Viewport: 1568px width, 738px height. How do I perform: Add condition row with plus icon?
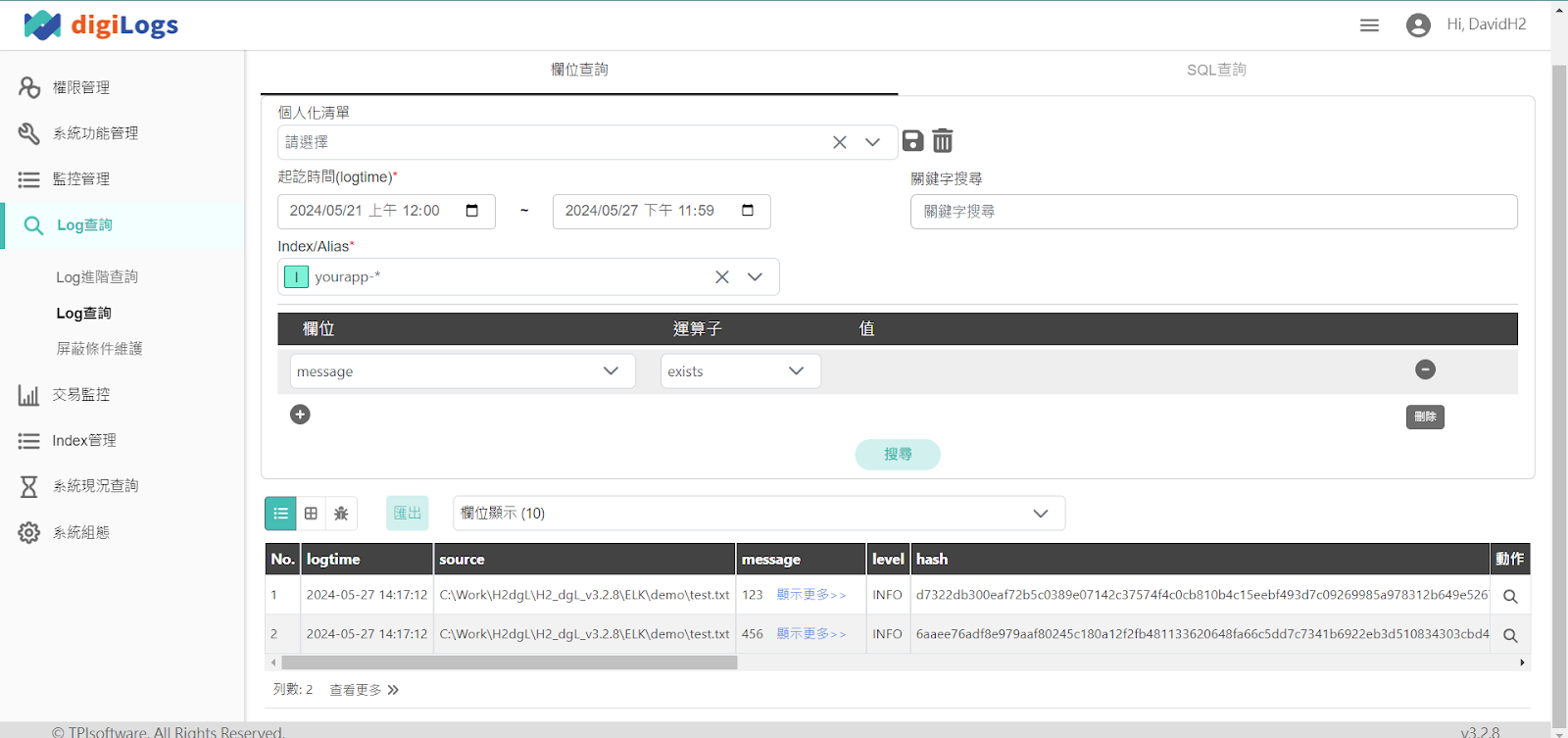pyautogui.click(x=300, y=415)
